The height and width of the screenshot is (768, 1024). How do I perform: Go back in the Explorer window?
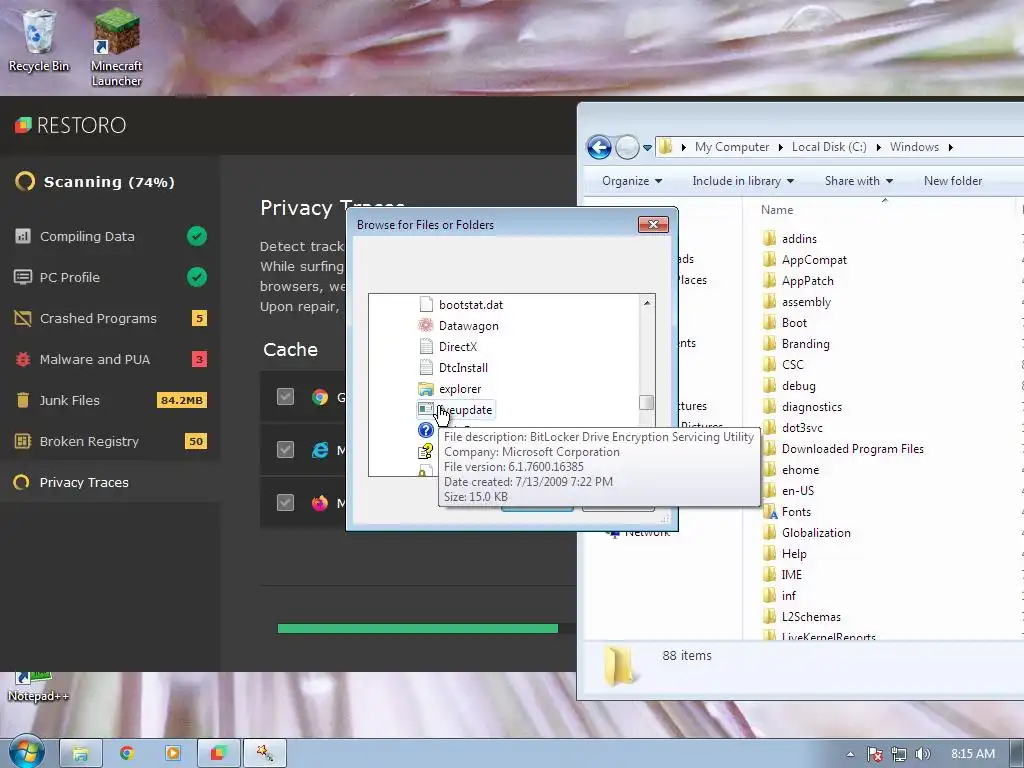click(599, 147)
